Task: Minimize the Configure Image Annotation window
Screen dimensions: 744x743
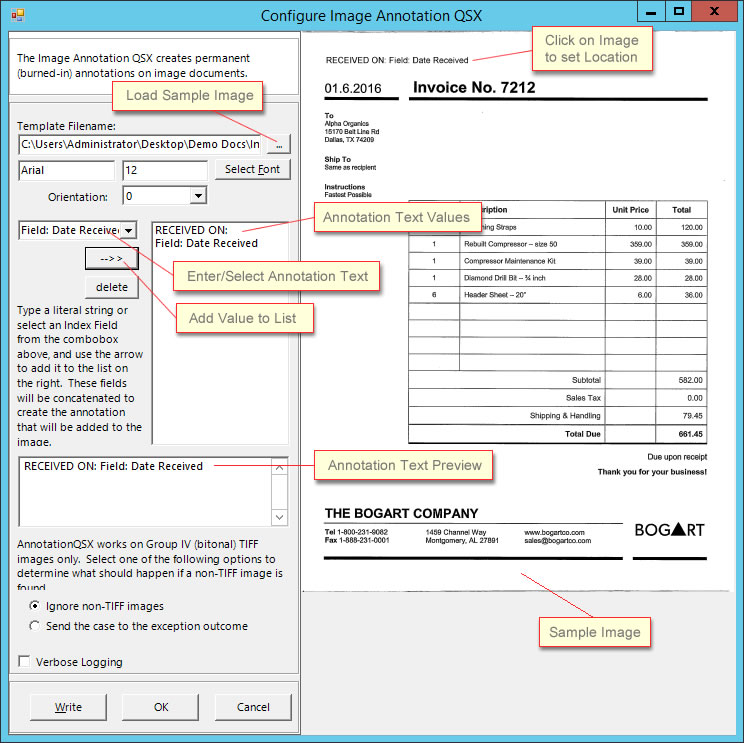Action: (651, 12)
